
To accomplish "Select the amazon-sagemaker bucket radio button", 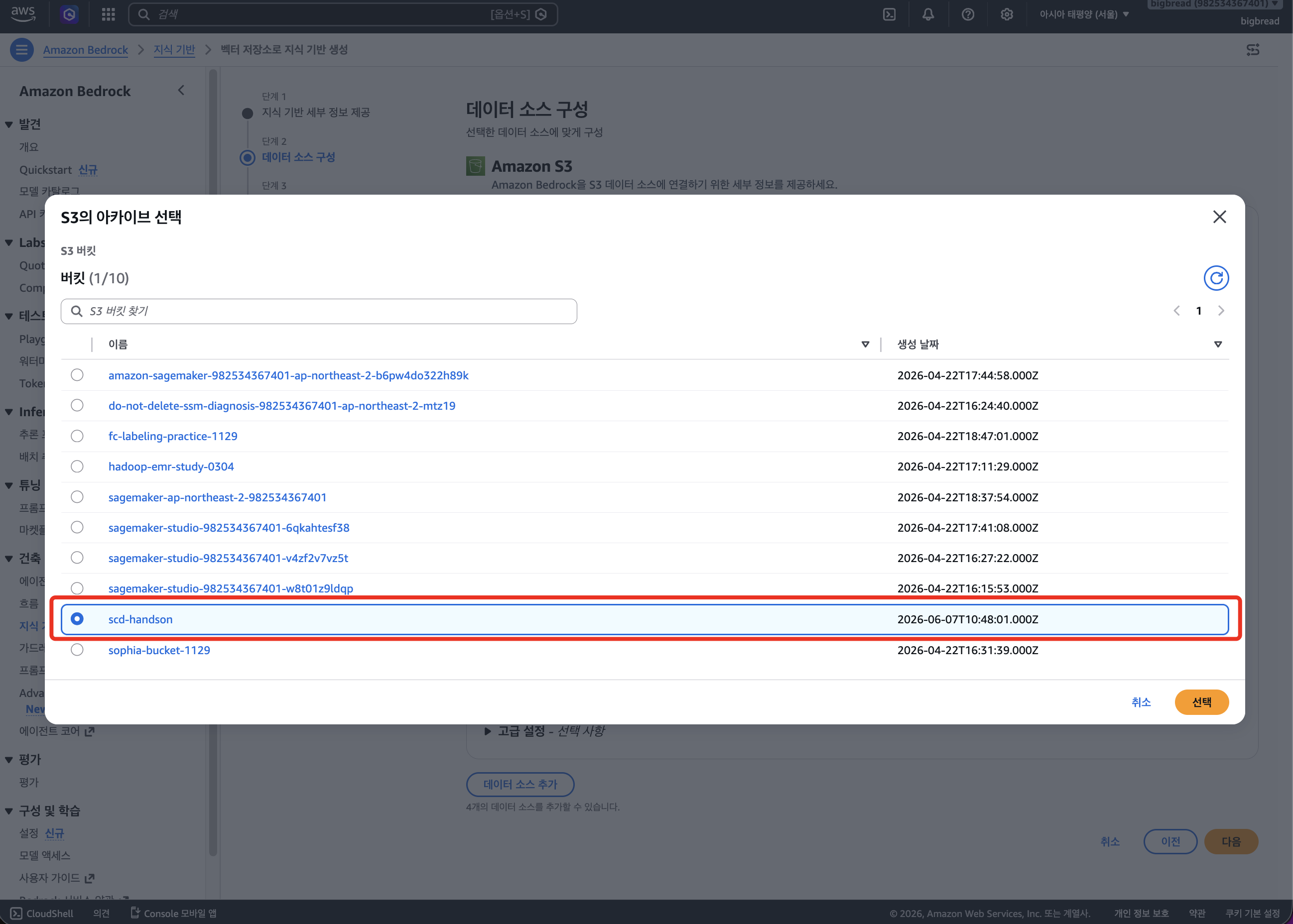I will tap(77, 375).
